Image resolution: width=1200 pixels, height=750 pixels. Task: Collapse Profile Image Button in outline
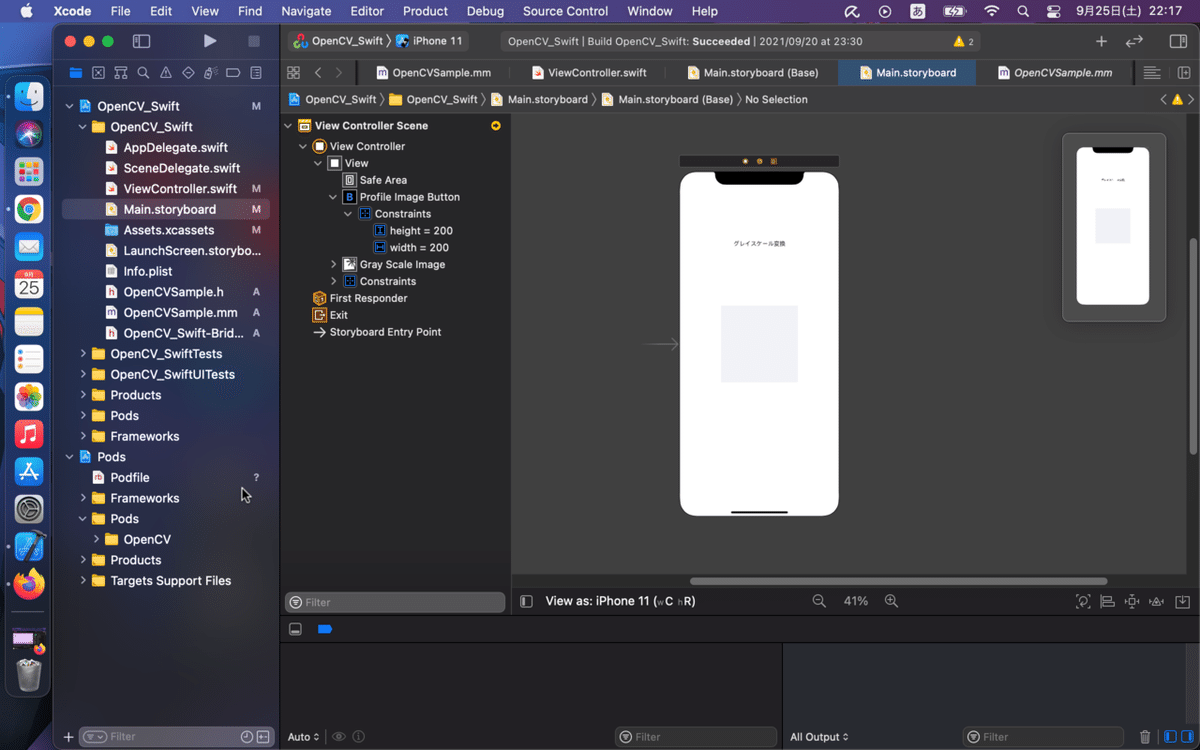[334, 197]
